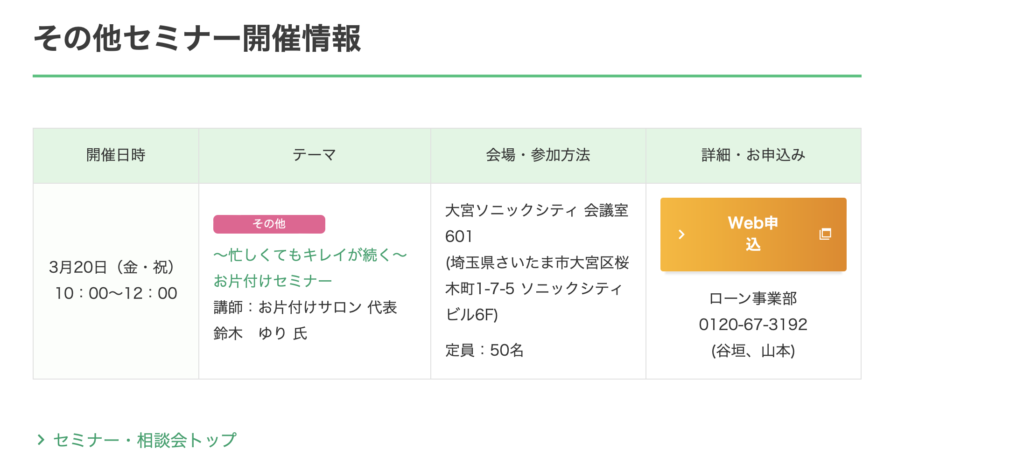The height and width of the screenshot is (463, 1024).
Task: Click the ローン事業部 department text
Action: click(x=753, y=298)
